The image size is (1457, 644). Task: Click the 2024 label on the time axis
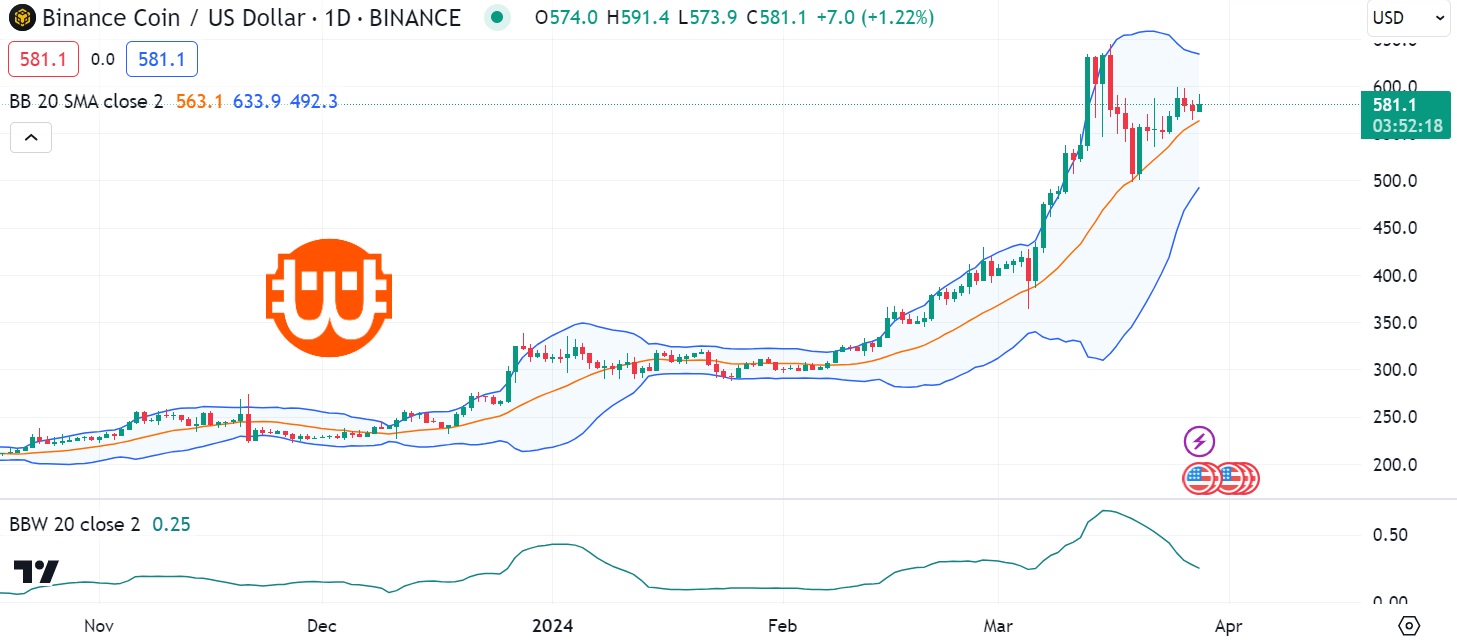tap(553, 626)
